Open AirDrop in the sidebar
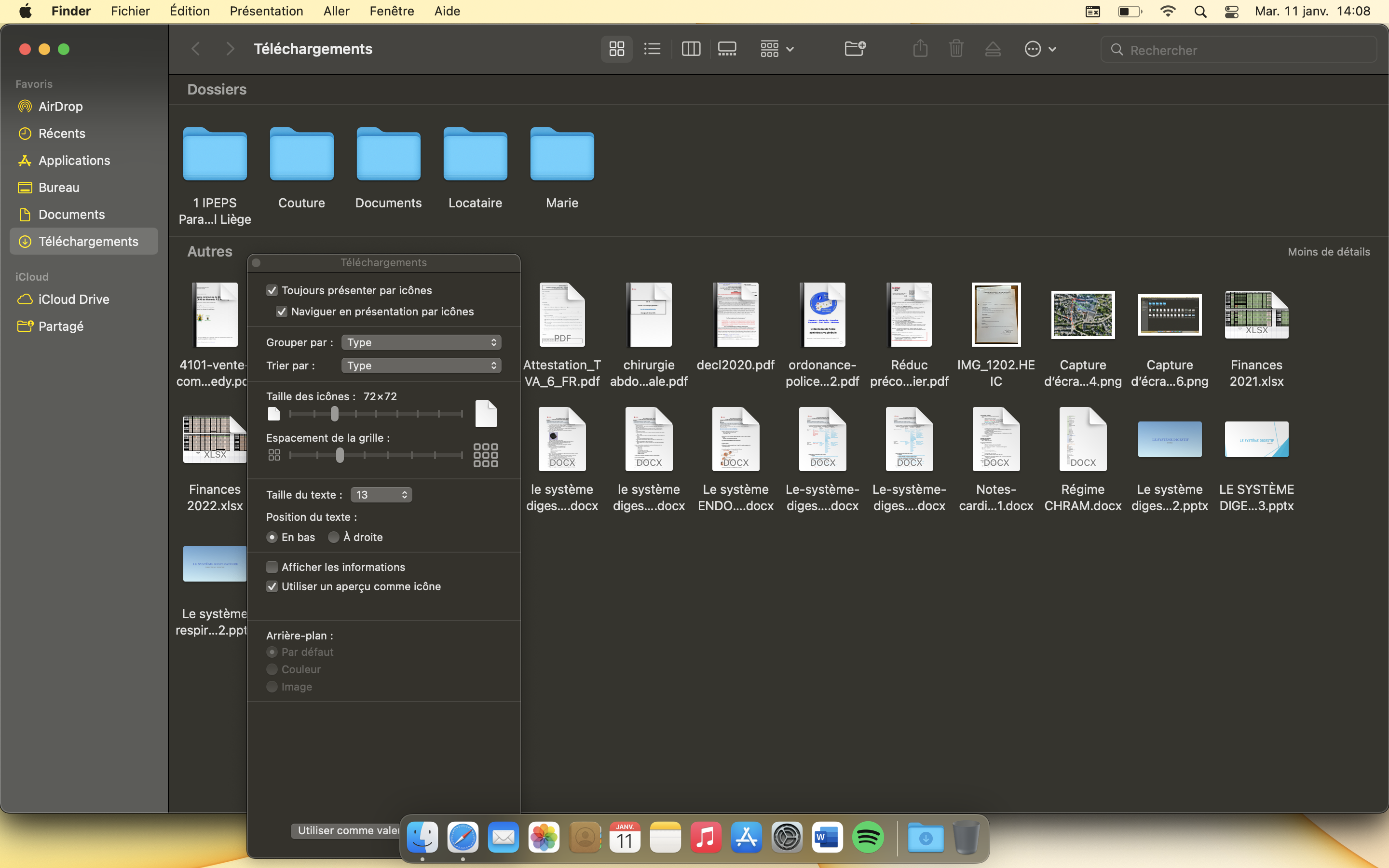 60,106
